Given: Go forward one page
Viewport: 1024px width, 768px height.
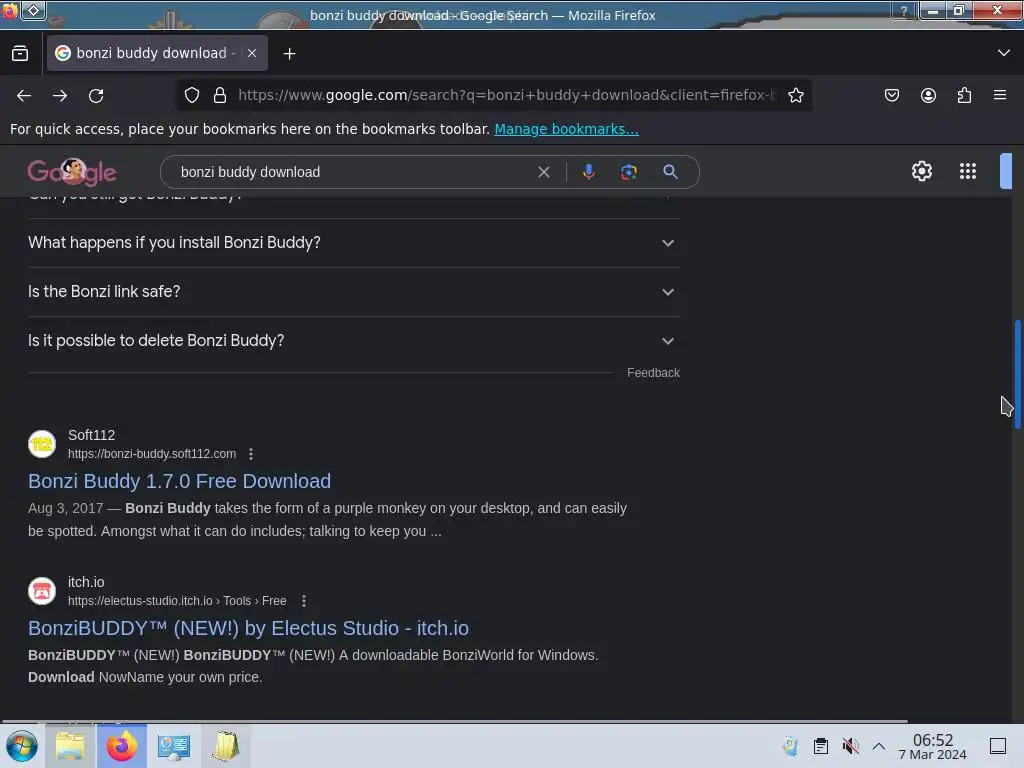Looking at the screenshot, I should pos(60,95).
